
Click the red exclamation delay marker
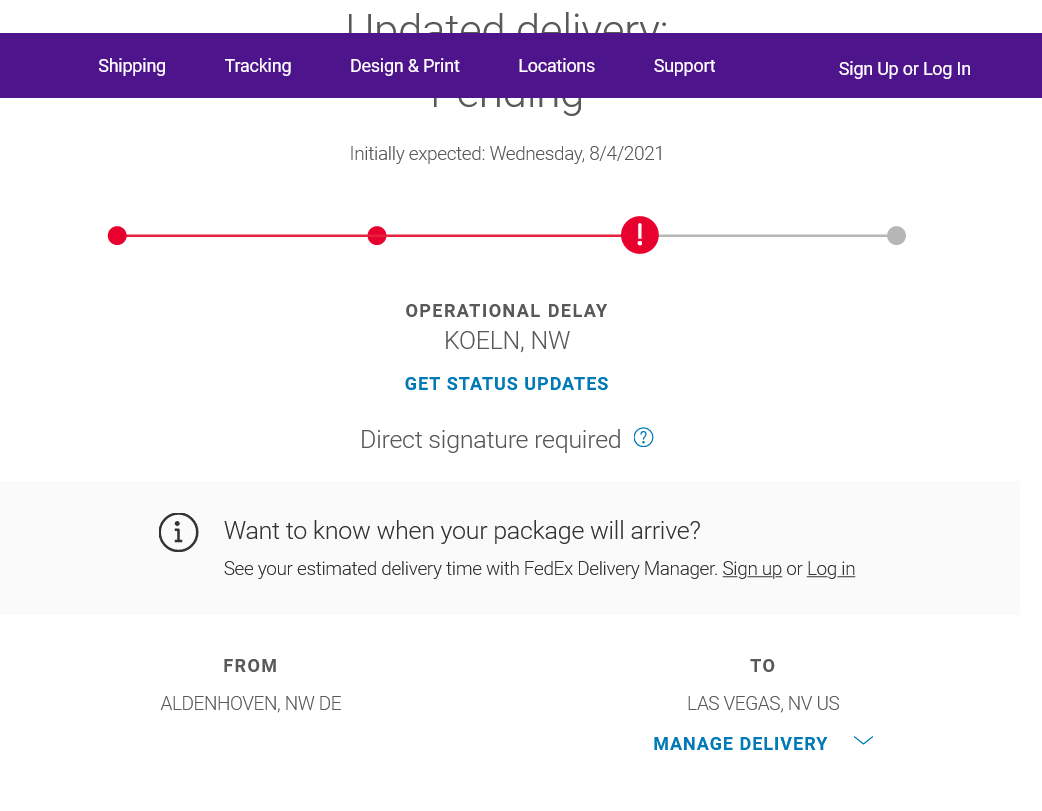[640, 235]
